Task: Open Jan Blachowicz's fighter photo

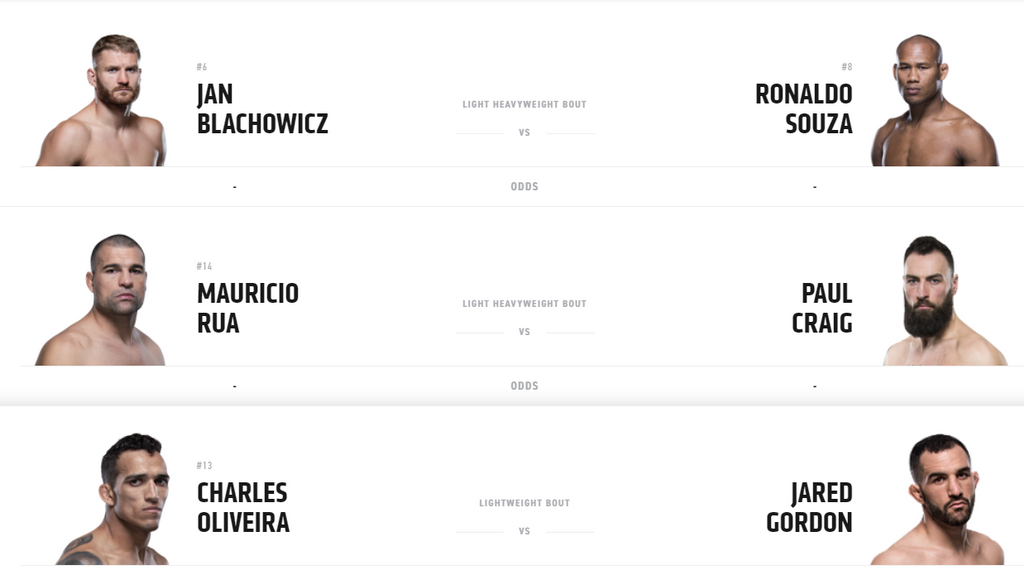Action: 101,100
